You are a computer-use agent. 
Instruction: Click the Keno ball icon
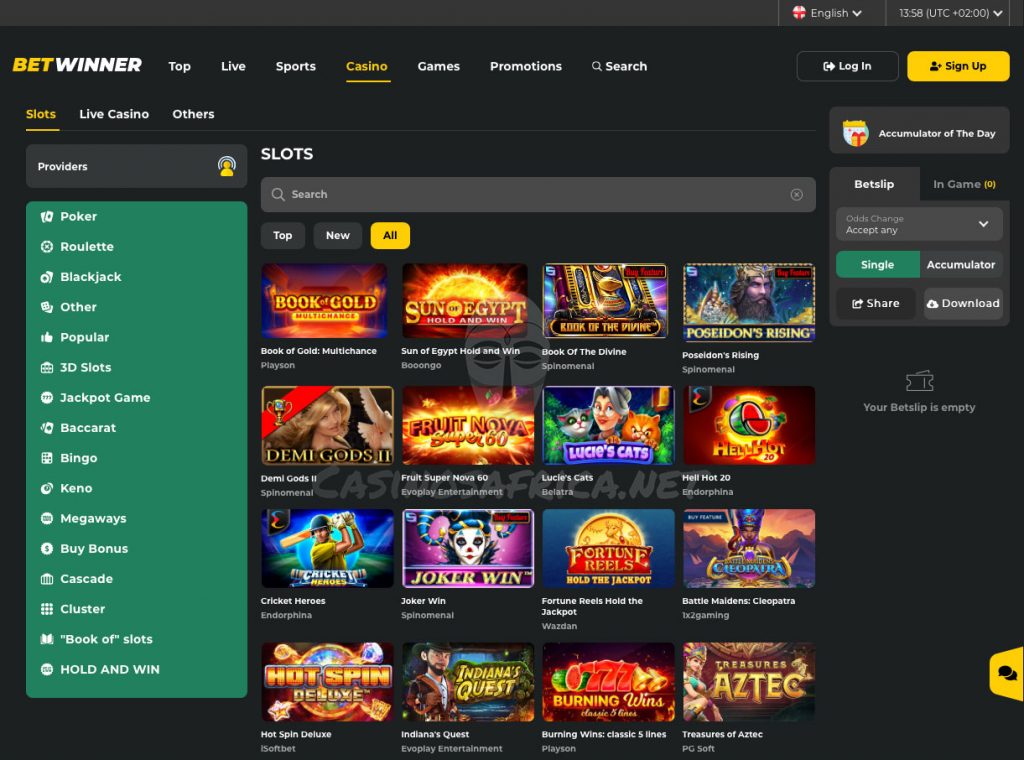[x=46, y=488]
